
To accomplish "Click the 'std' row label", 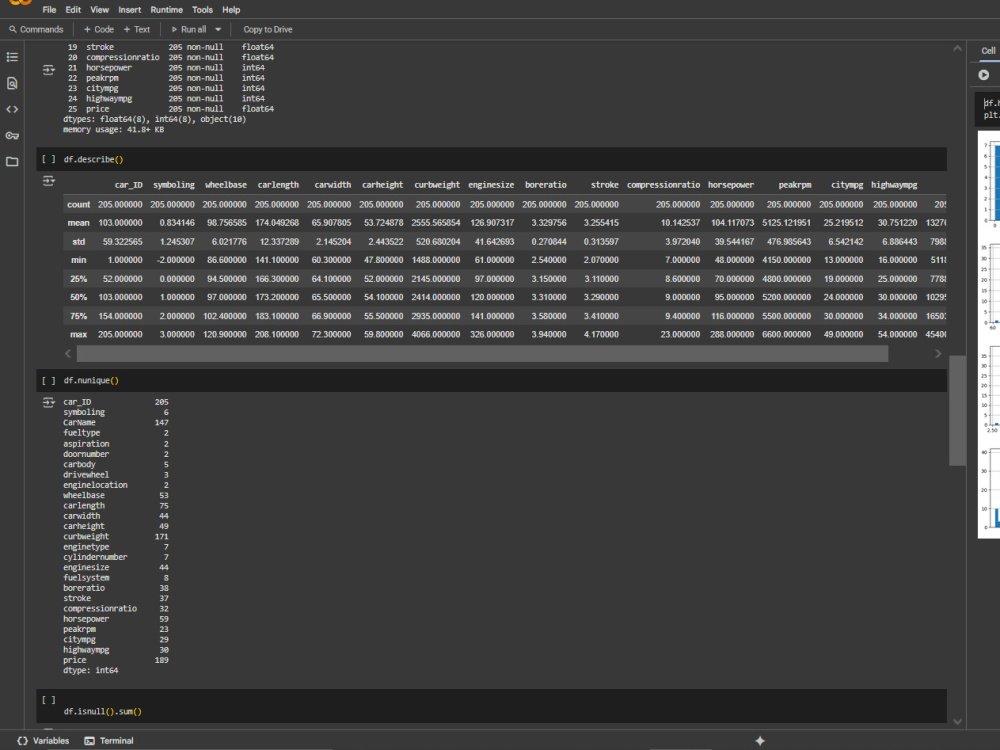I will pyautogui.click(x=78, y=242).
